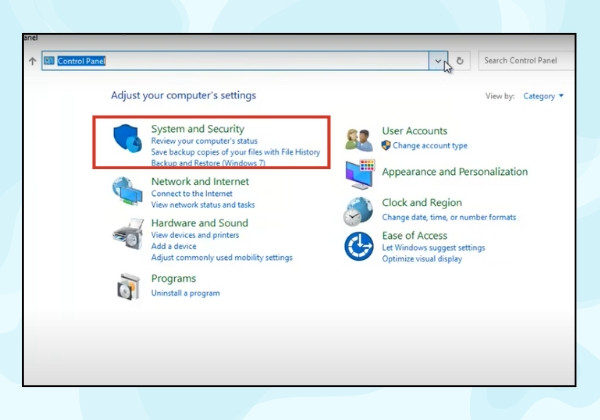
Task: Click the Appearance and Personalization monitor icon
Action: coord(360,174)
